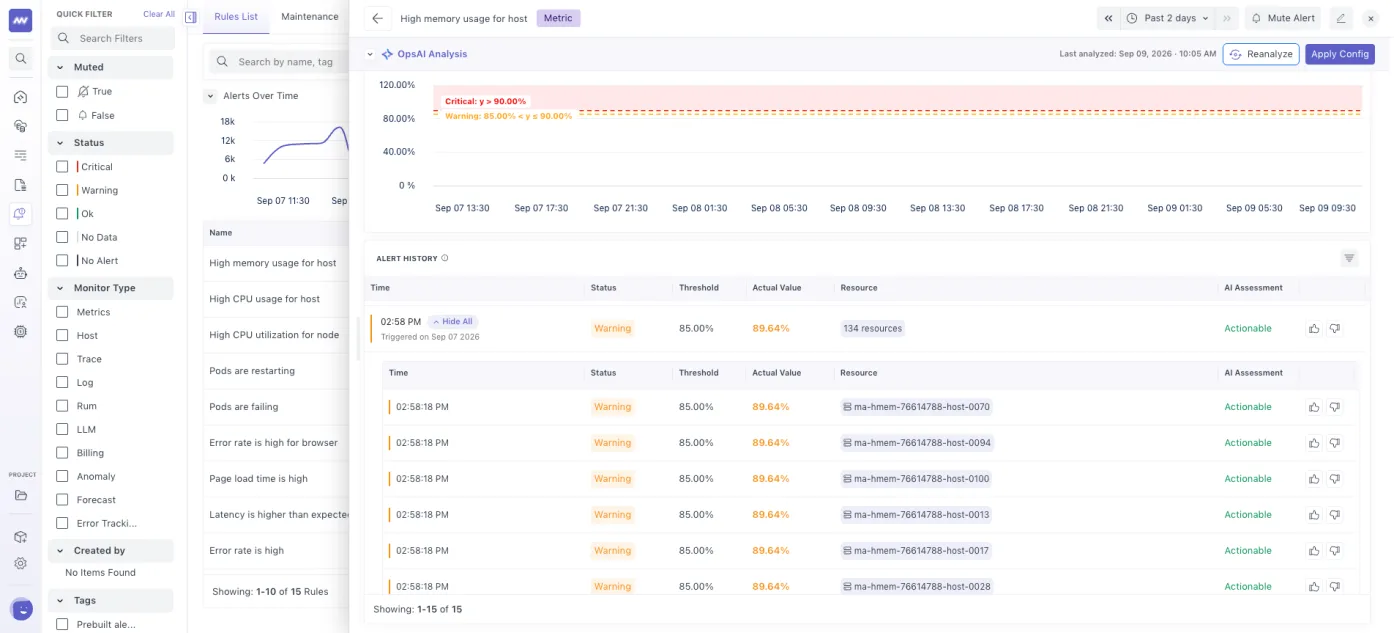Image resolution: width=1394 pixels, height=633 pixels.
Task: Check the Muted True filter
Action: point(62,91)
